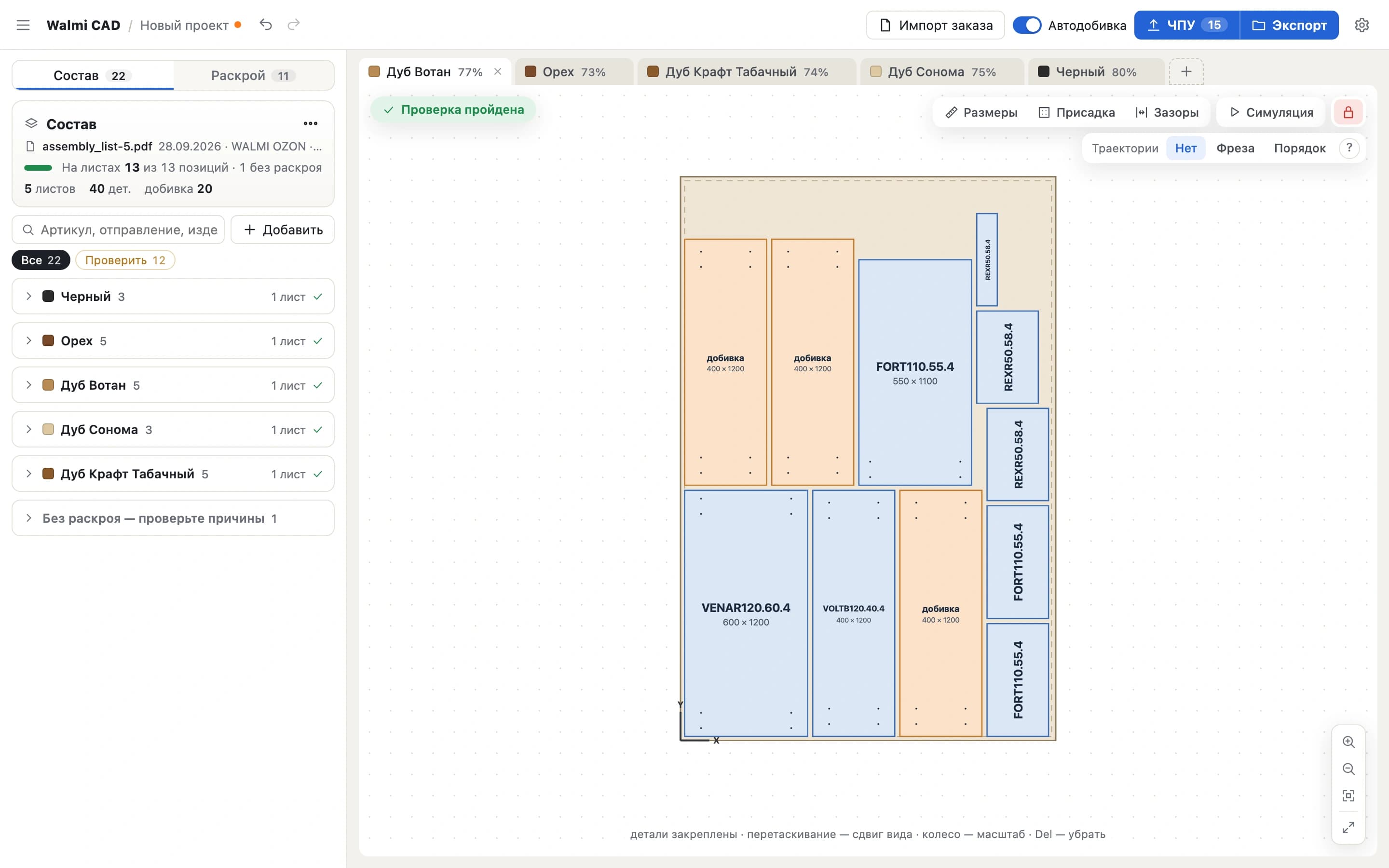Viewport: 1389px width, 868px height.
Task: Expand the Дуб Крафт Табачный group
Action: 173,474
